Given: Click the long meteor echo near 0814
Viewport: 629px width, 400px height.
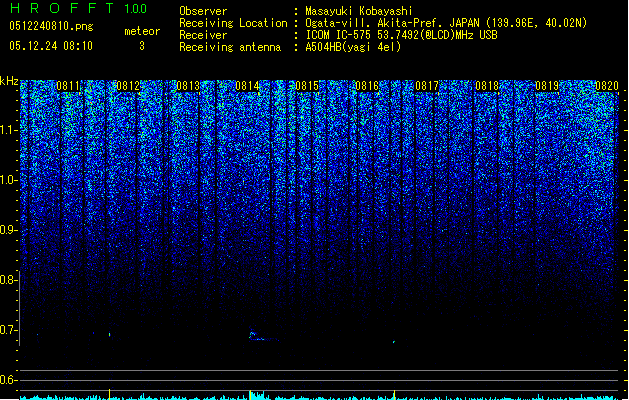Looking at the screenshot, I should point(263,336).
